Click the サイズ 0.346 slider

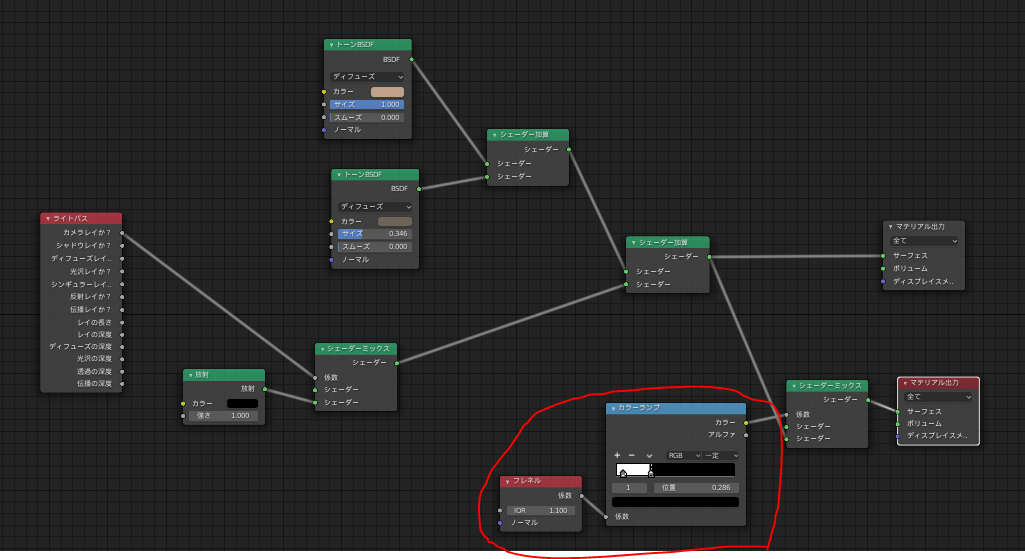tap(375, 233)
